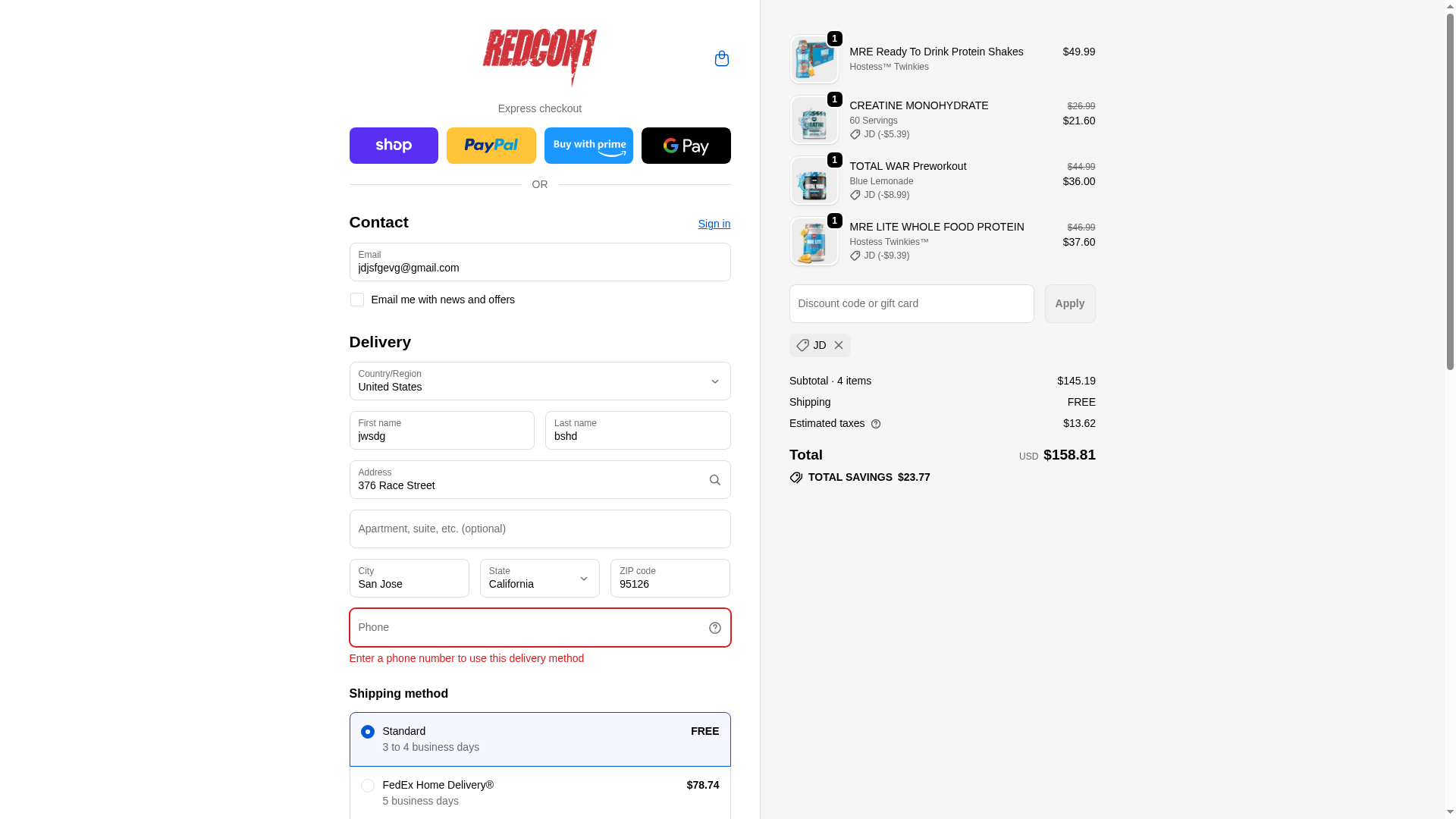Screen dimensions: 1456x819
Task: Expand the State dropdown
Action: click(x=540, y=578)
